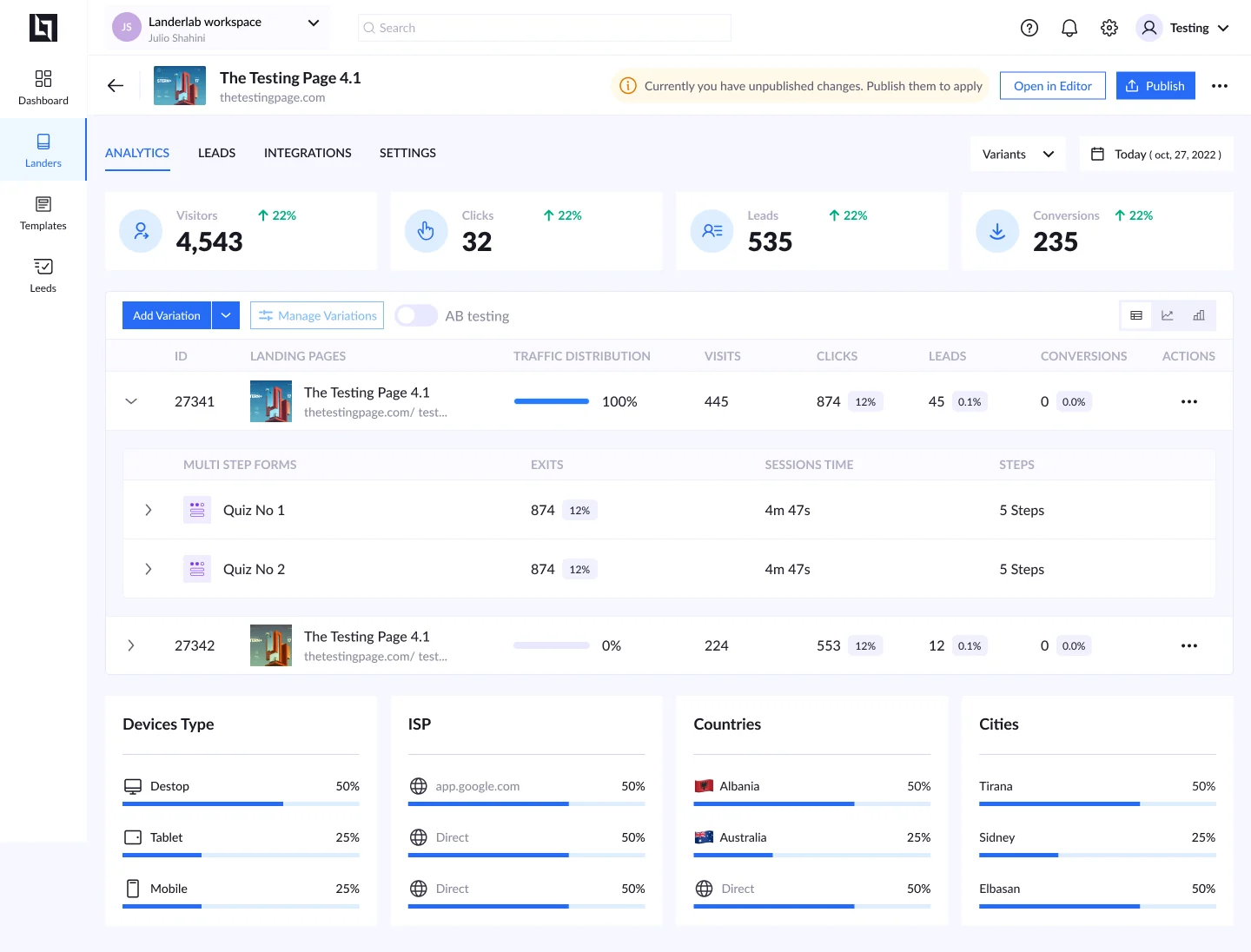1251x952 pixels.
Task: Open the help question mark icon
Action: point(1029,28)
